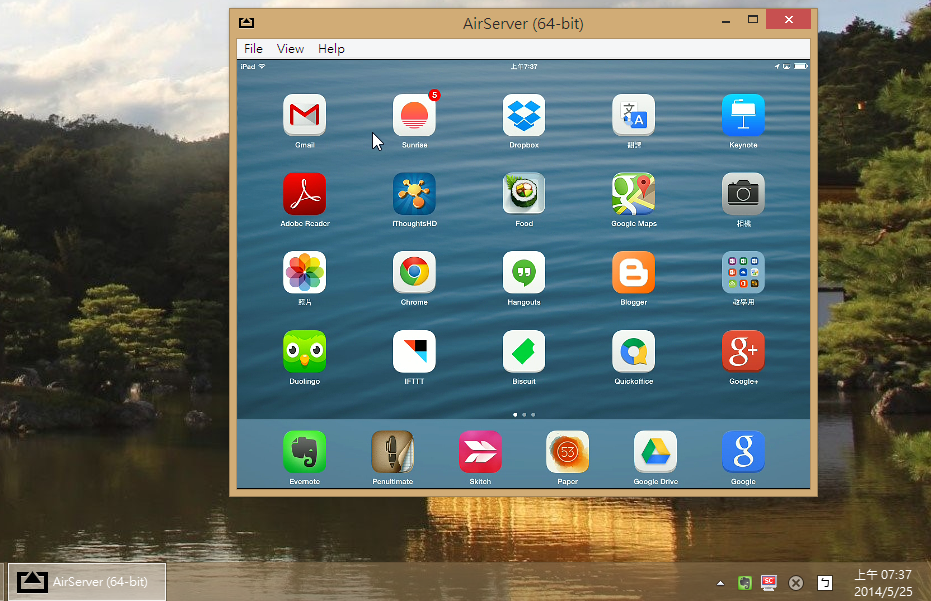Open the Duolingo owl app
The image size is (931, 601).
(x=304, y=352)
